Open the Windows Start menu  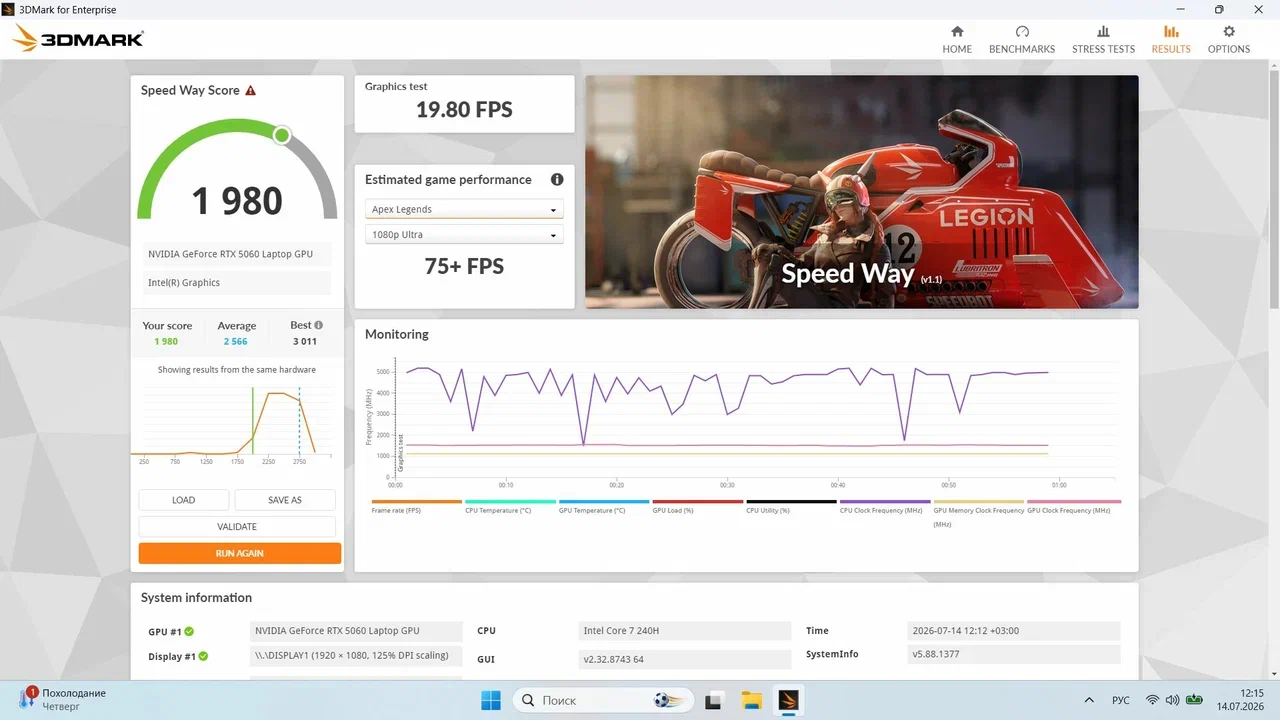(x=491, y=700)
